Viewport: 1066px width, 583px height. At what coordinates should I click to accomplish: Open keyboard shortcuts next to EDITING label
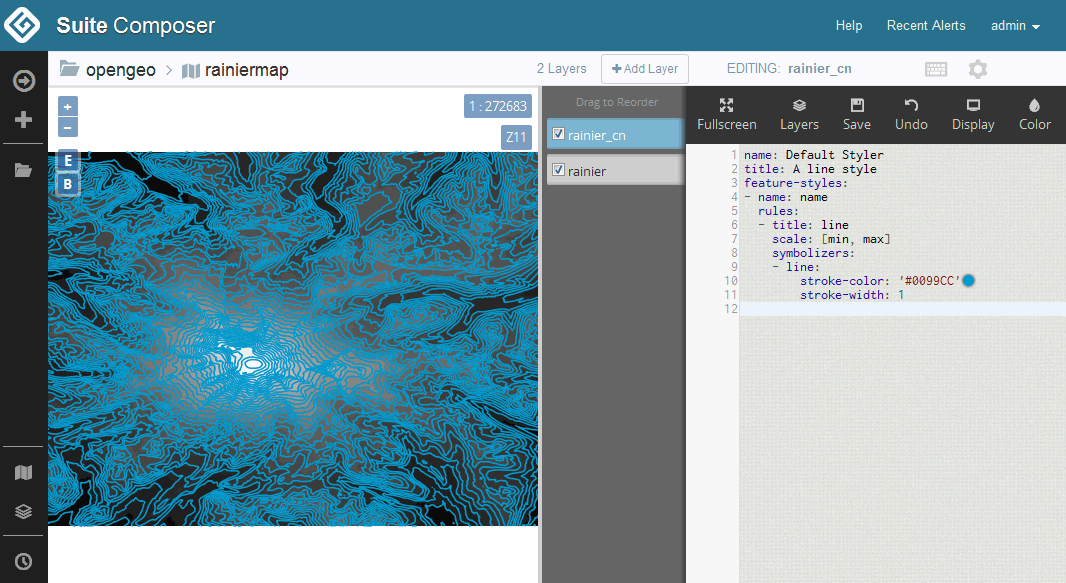(x=936, y=69)
